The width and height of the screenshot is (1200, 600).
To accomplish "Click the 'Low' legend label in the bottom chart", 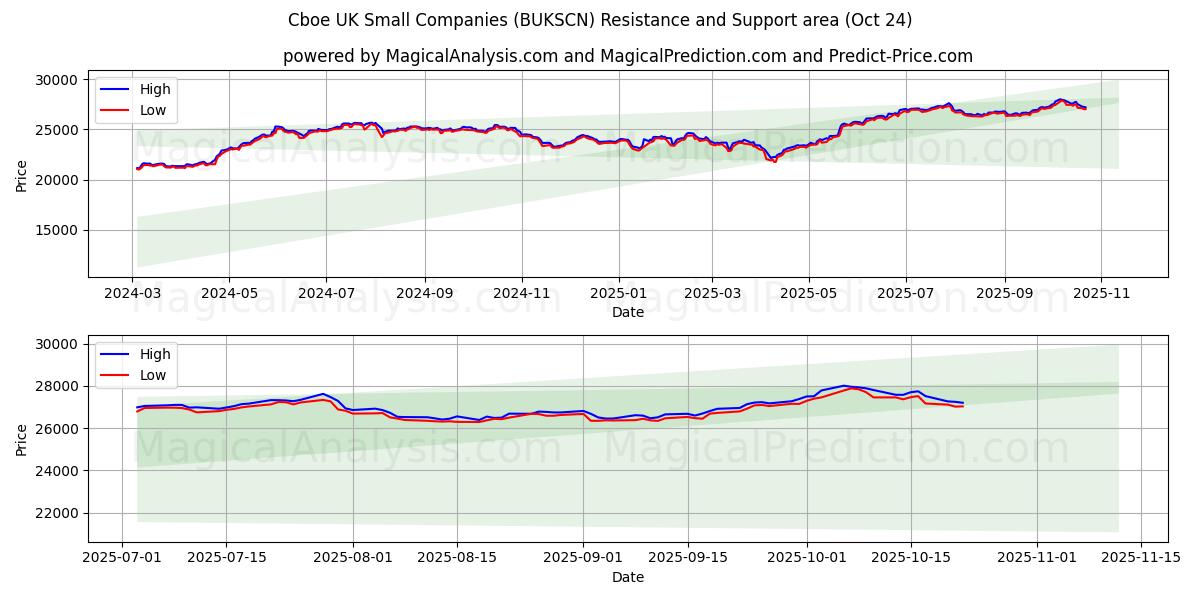I will tap(153, 375).
